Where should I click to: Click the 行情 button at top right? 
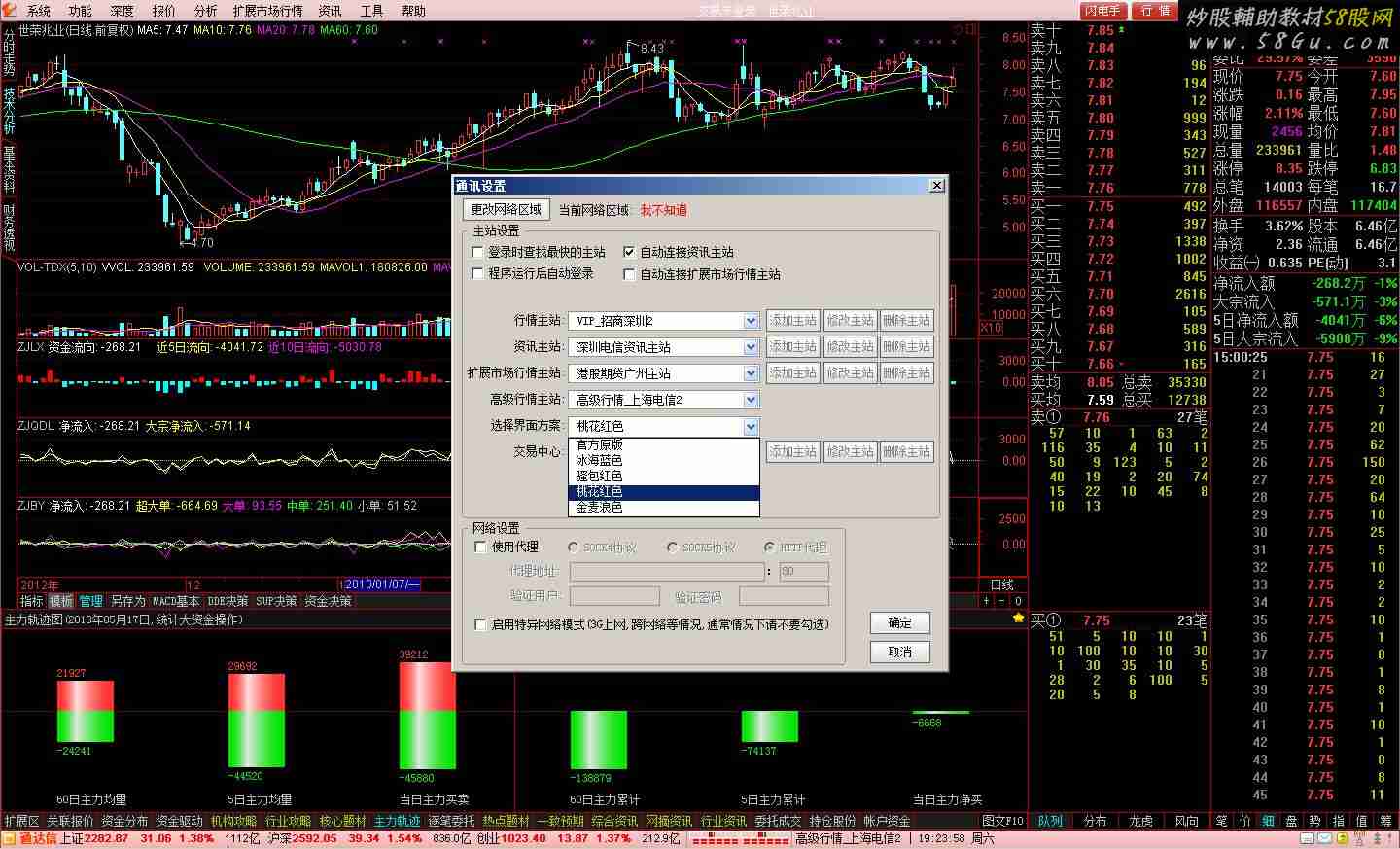point(1157,11)
